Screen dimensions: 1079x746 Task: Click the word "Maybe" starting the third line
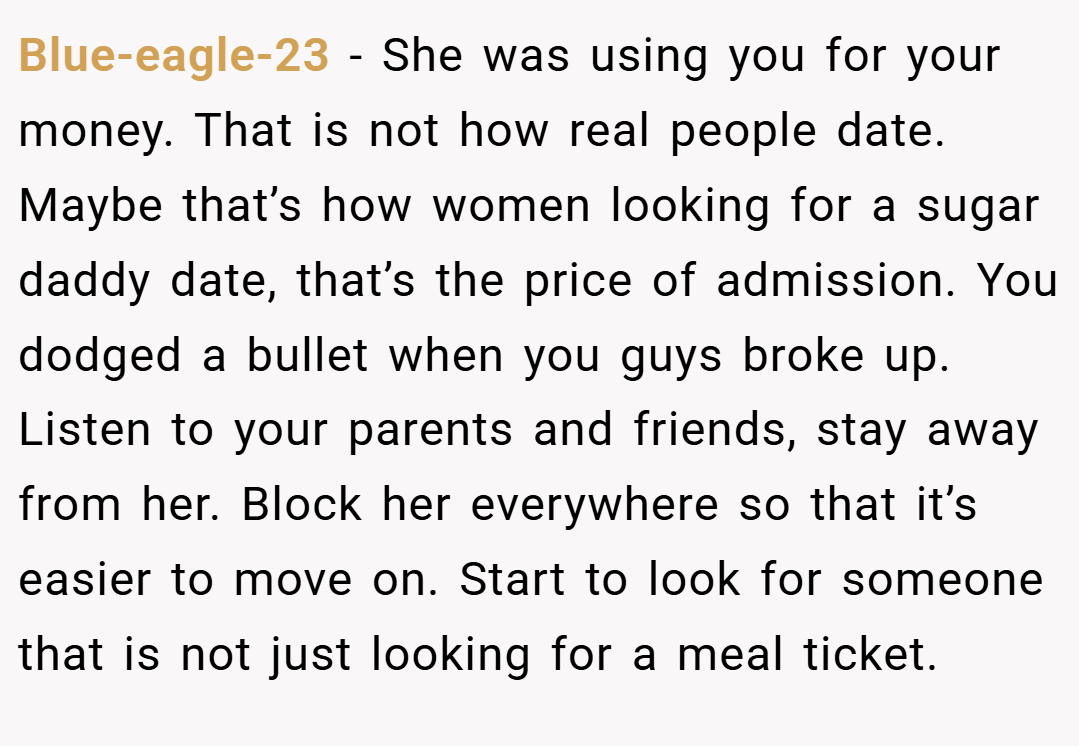point(91,208)
